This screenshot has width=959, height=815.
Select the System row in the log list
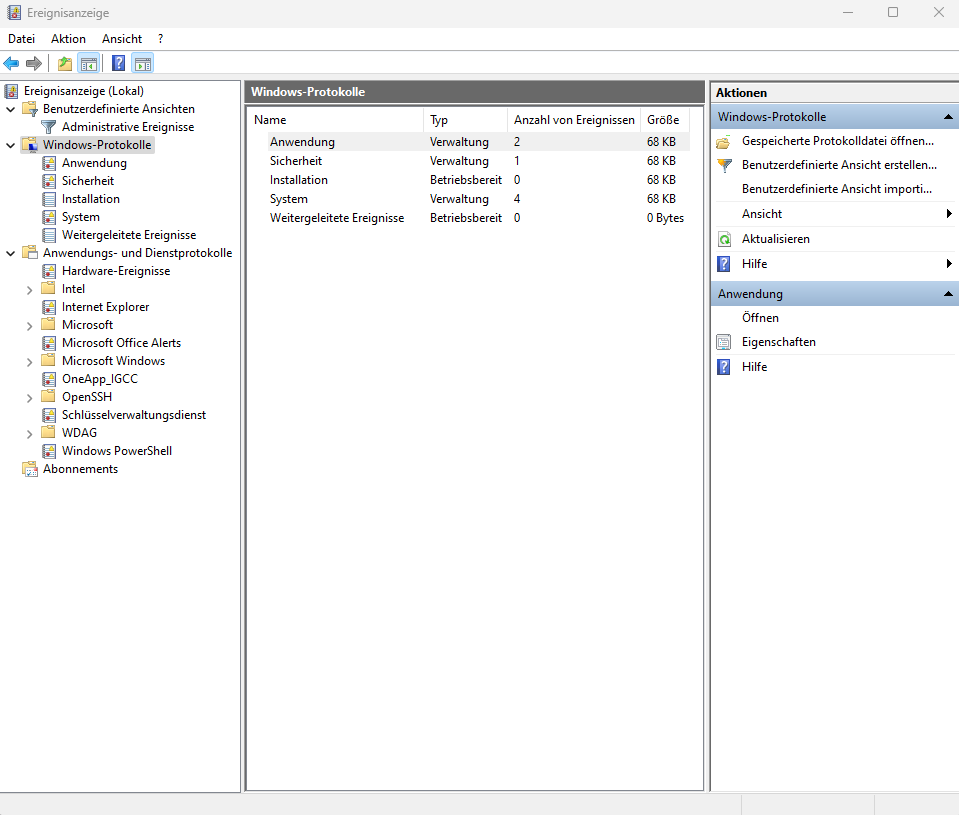click(289, 199)
